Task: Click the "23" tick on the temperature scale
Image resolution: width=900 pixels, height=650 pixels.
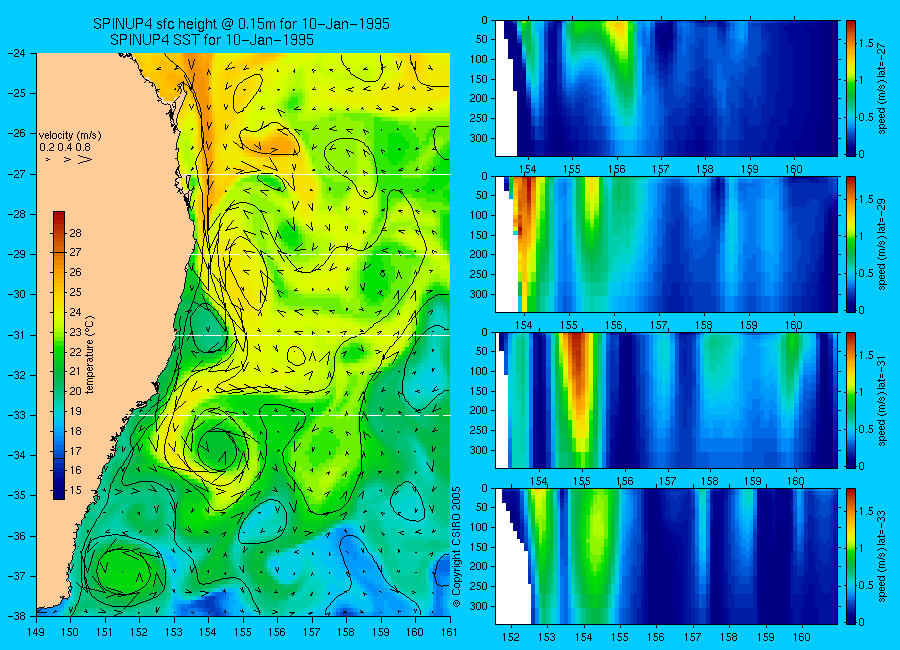Action: click(75, 332)
